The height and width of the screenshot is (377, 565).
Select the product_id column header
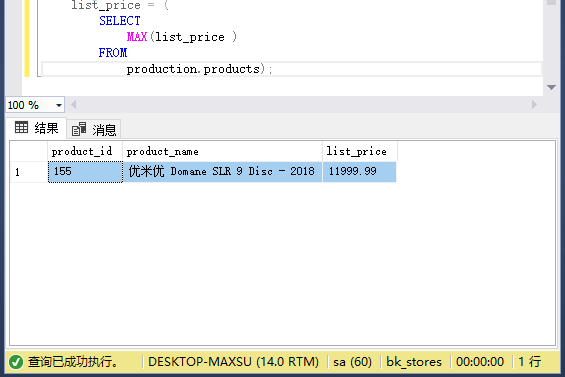pos(85,151)
